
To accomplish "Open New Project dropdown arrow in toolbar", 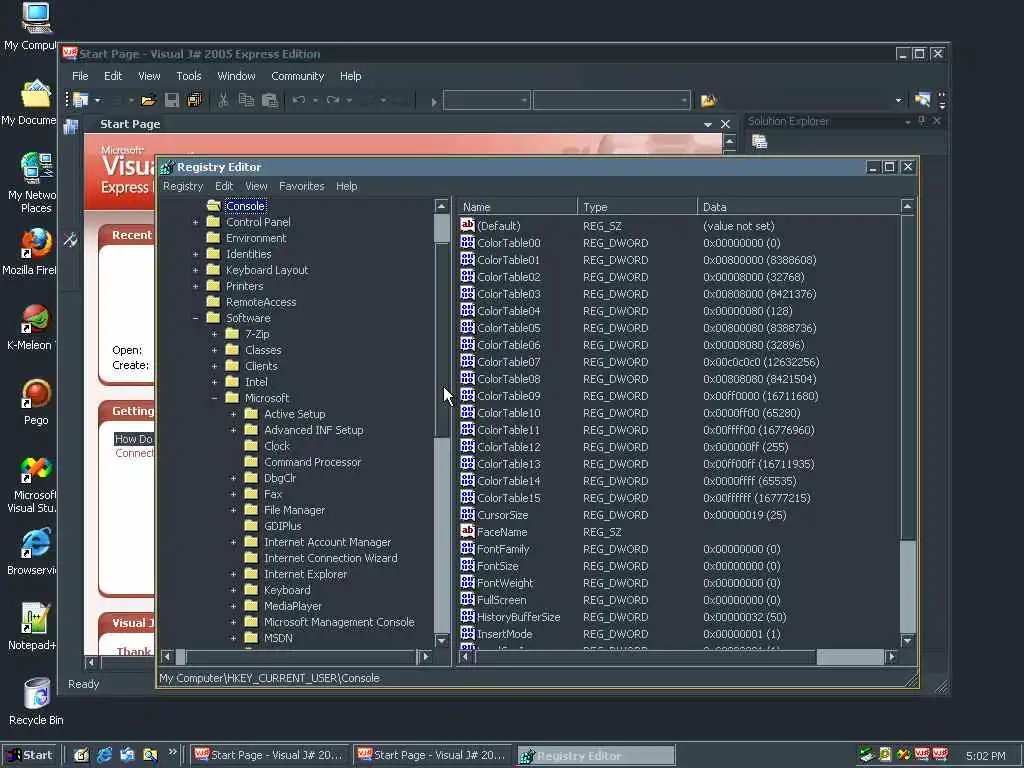I will (98, 100).
